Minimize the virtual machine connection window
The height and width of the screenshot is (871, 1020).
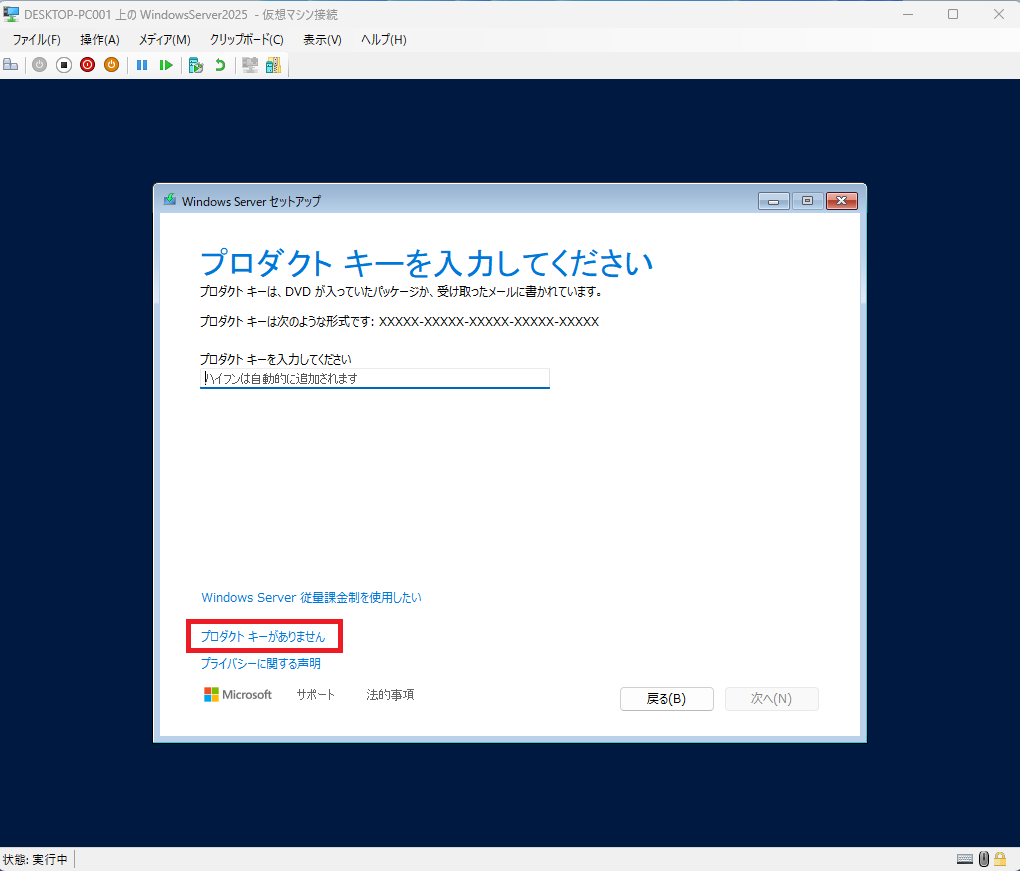pyautogui.click(x=908, y=14)
